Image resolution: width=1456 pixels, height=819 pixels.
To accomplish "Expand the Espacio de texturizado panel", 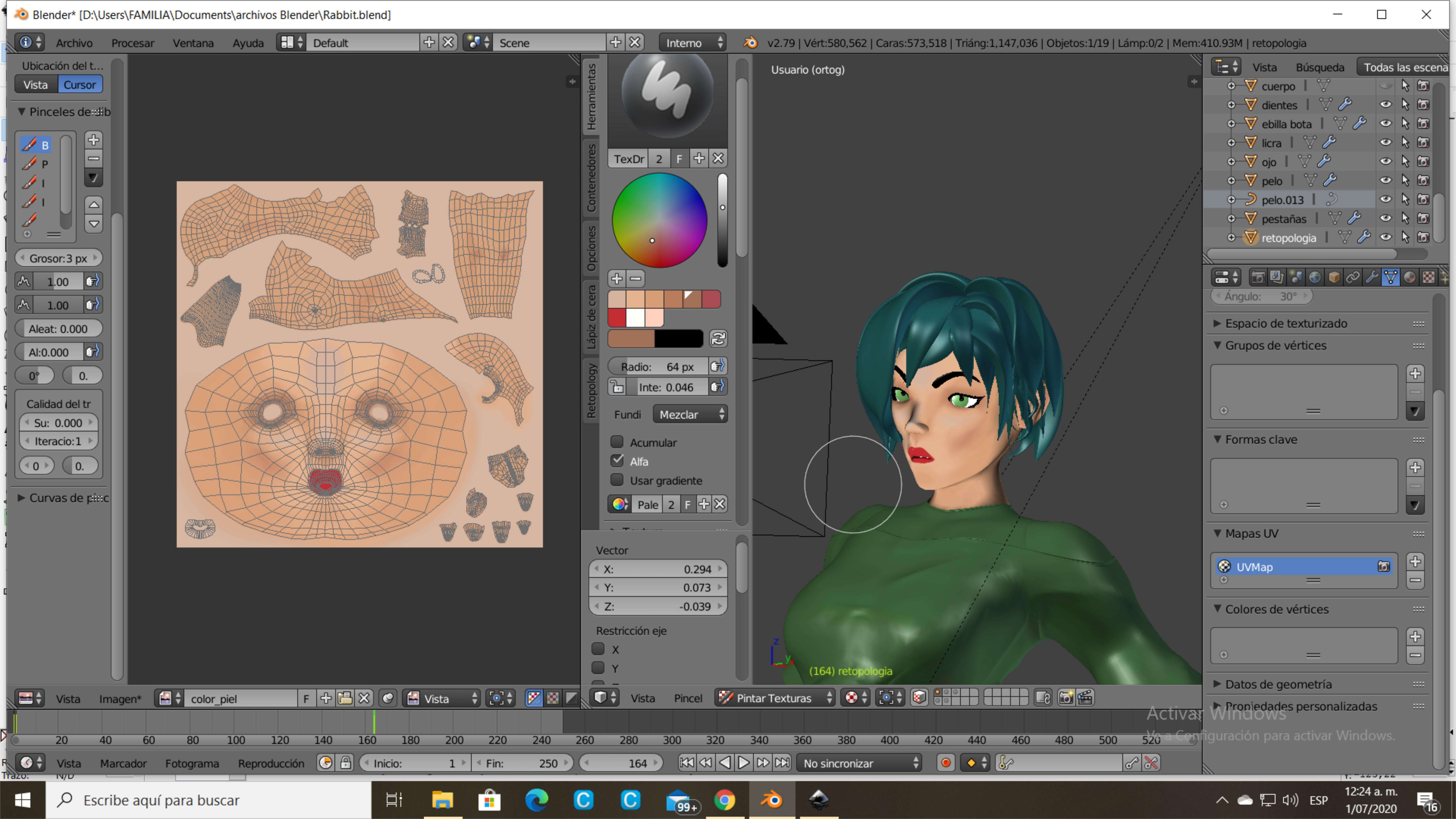I will point(1286,323).
